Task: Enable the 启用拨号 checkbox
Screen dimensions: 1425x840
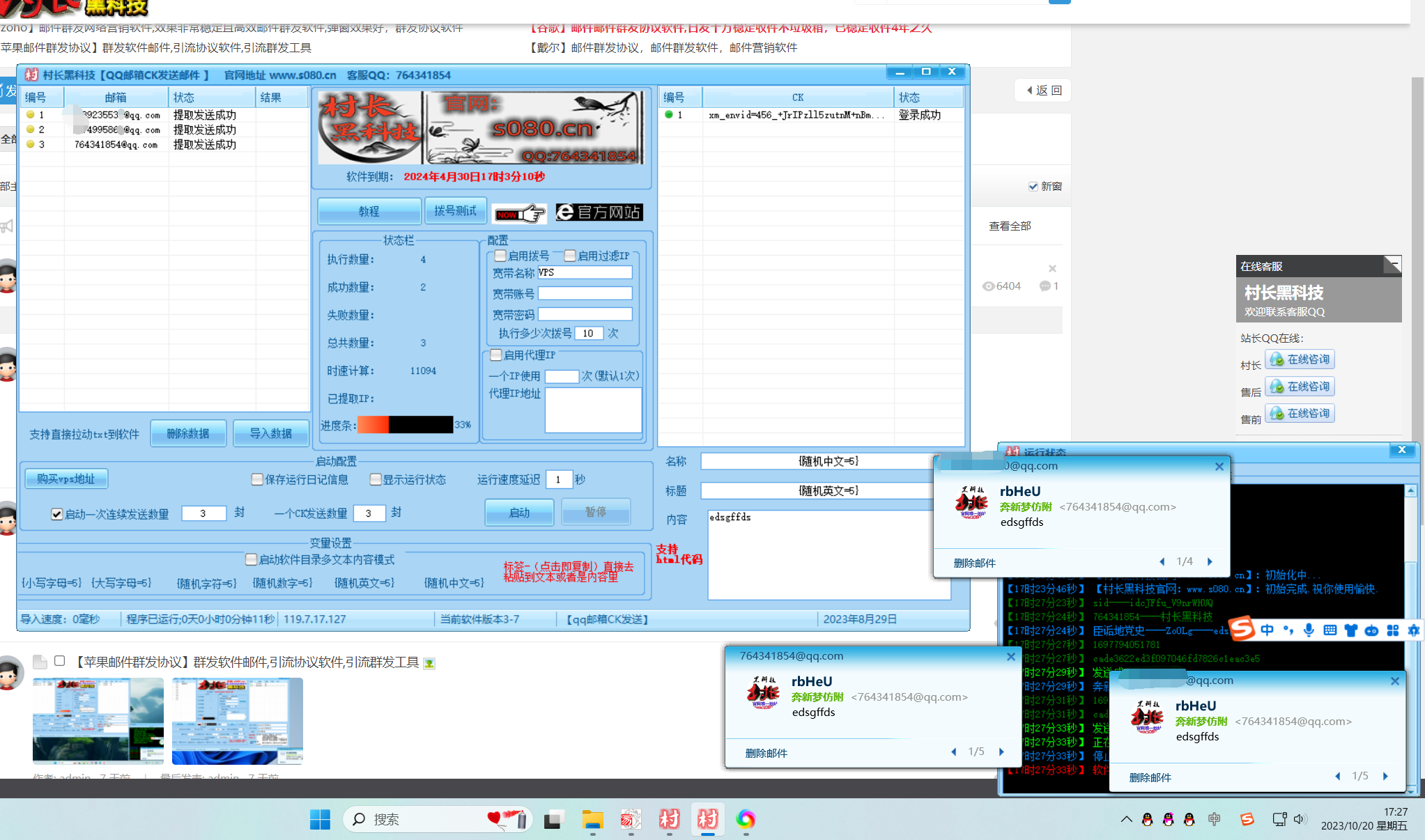Action: tap(500, 256)
